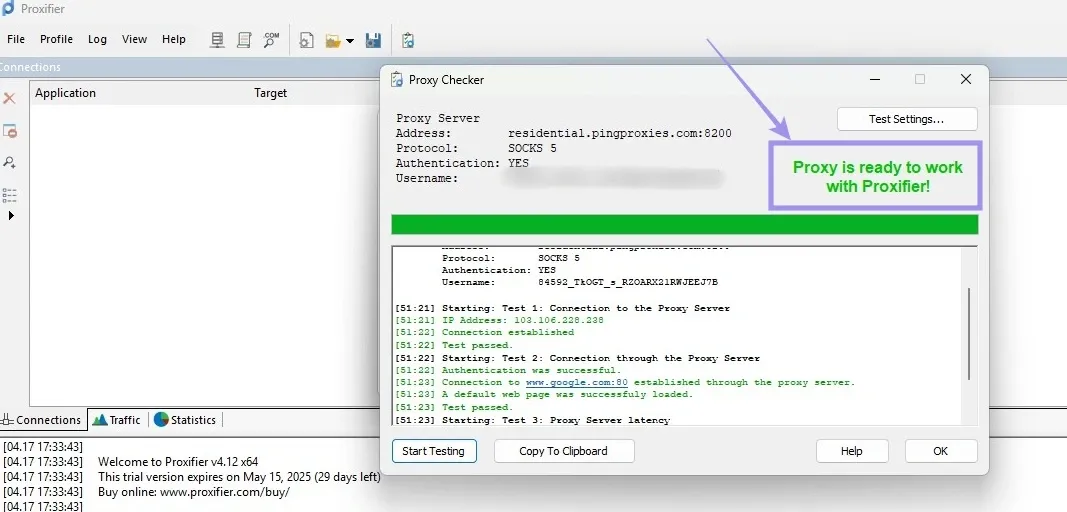Open the Log menu

coord(97,39)
